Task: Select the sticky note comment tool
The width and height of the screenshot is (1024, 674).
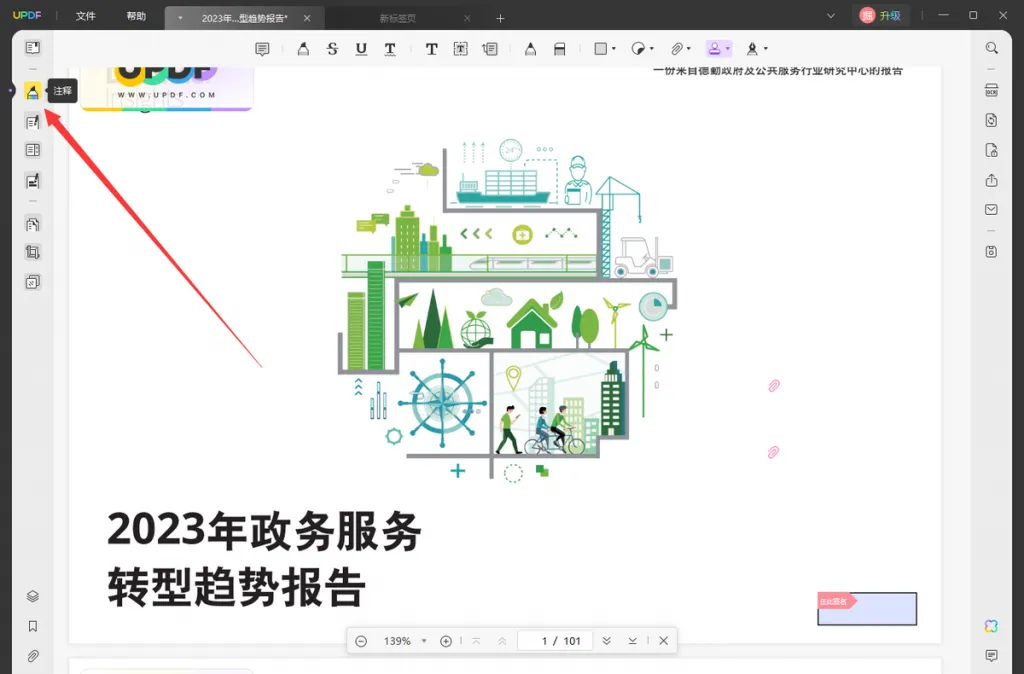Action: (x=262, y=49)
